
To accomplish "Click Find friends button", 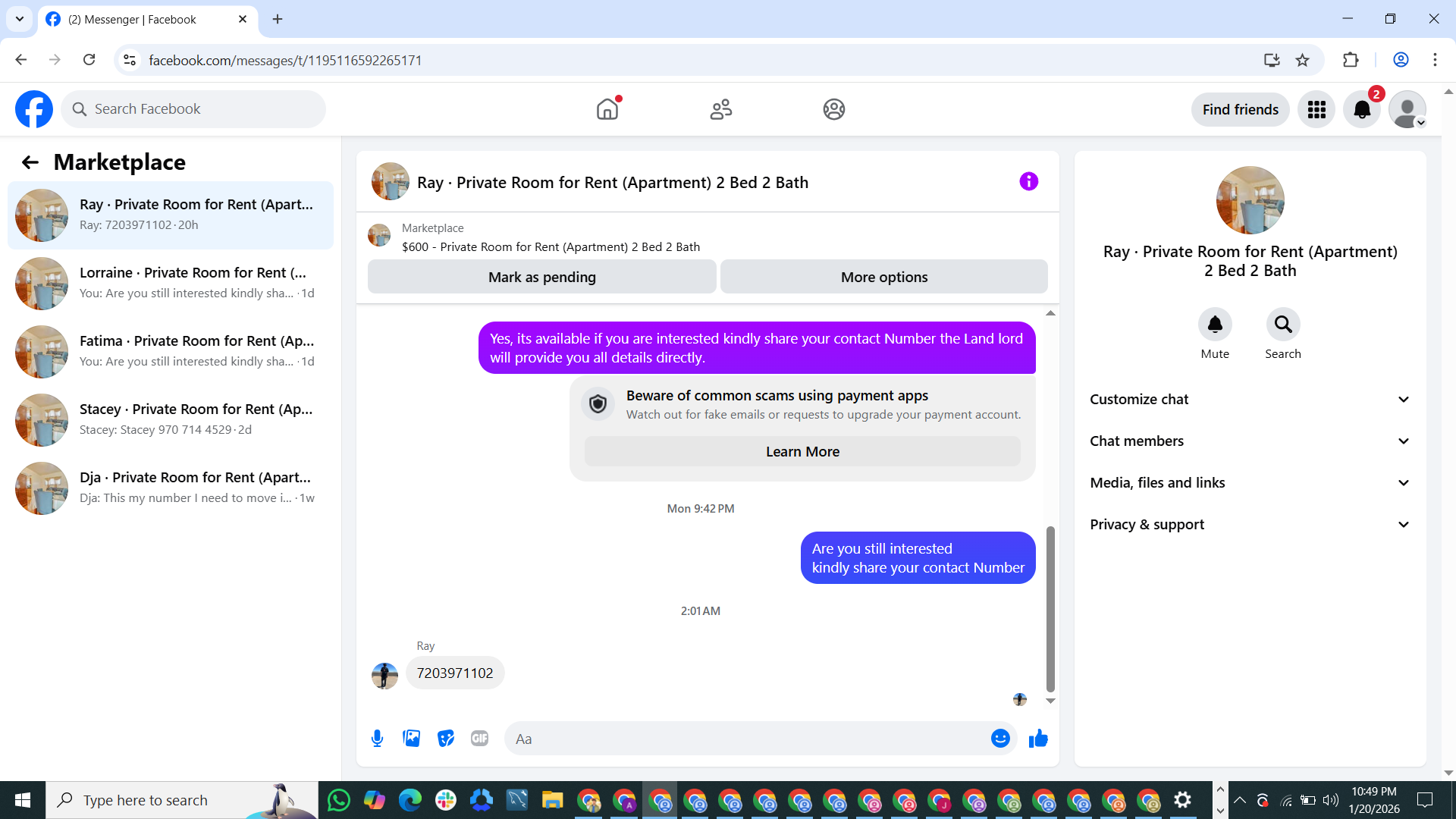I will point(1241,110).
